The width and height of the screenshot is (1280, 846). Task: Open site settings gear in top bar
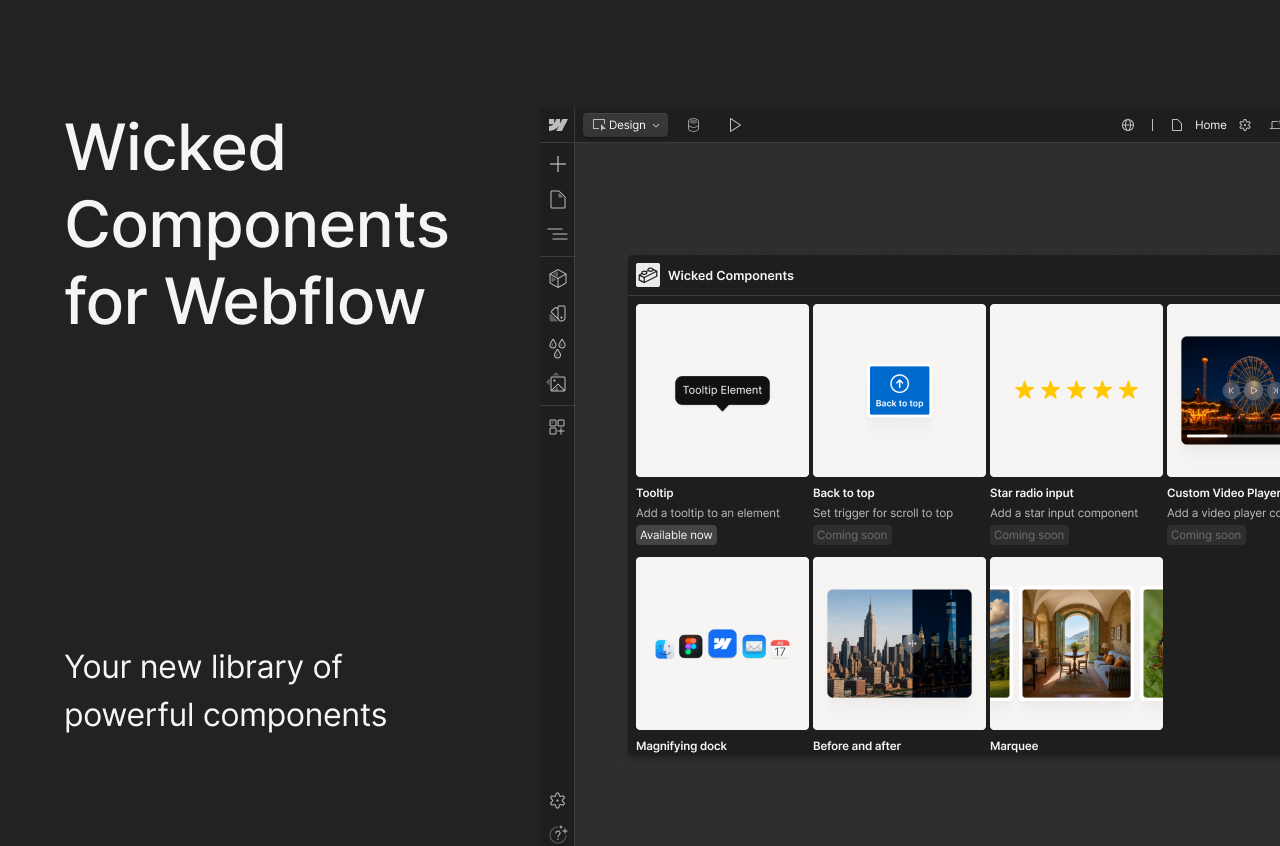(x=1244, y=124)
